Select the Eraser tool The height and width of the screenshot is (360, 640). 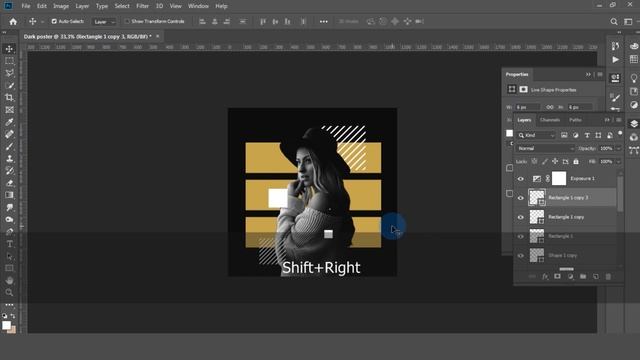click(9, 183)
